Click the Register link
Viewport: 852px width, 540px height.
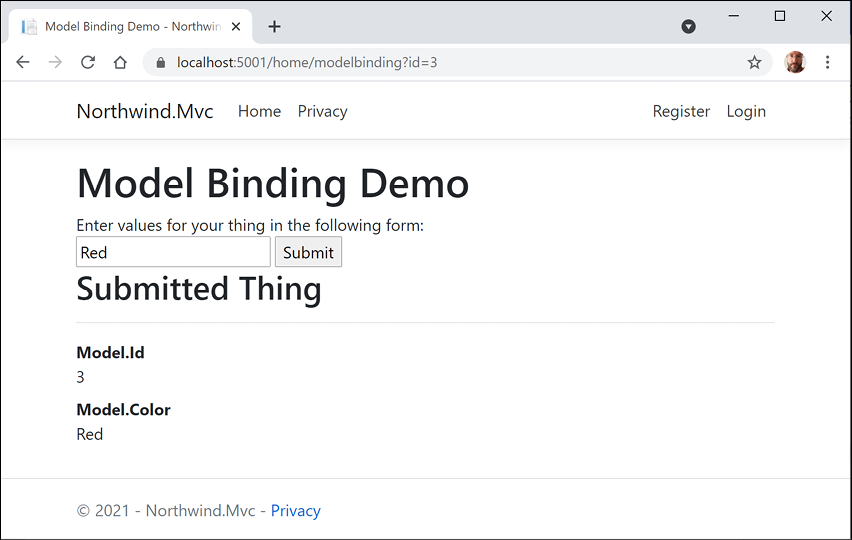681,111
